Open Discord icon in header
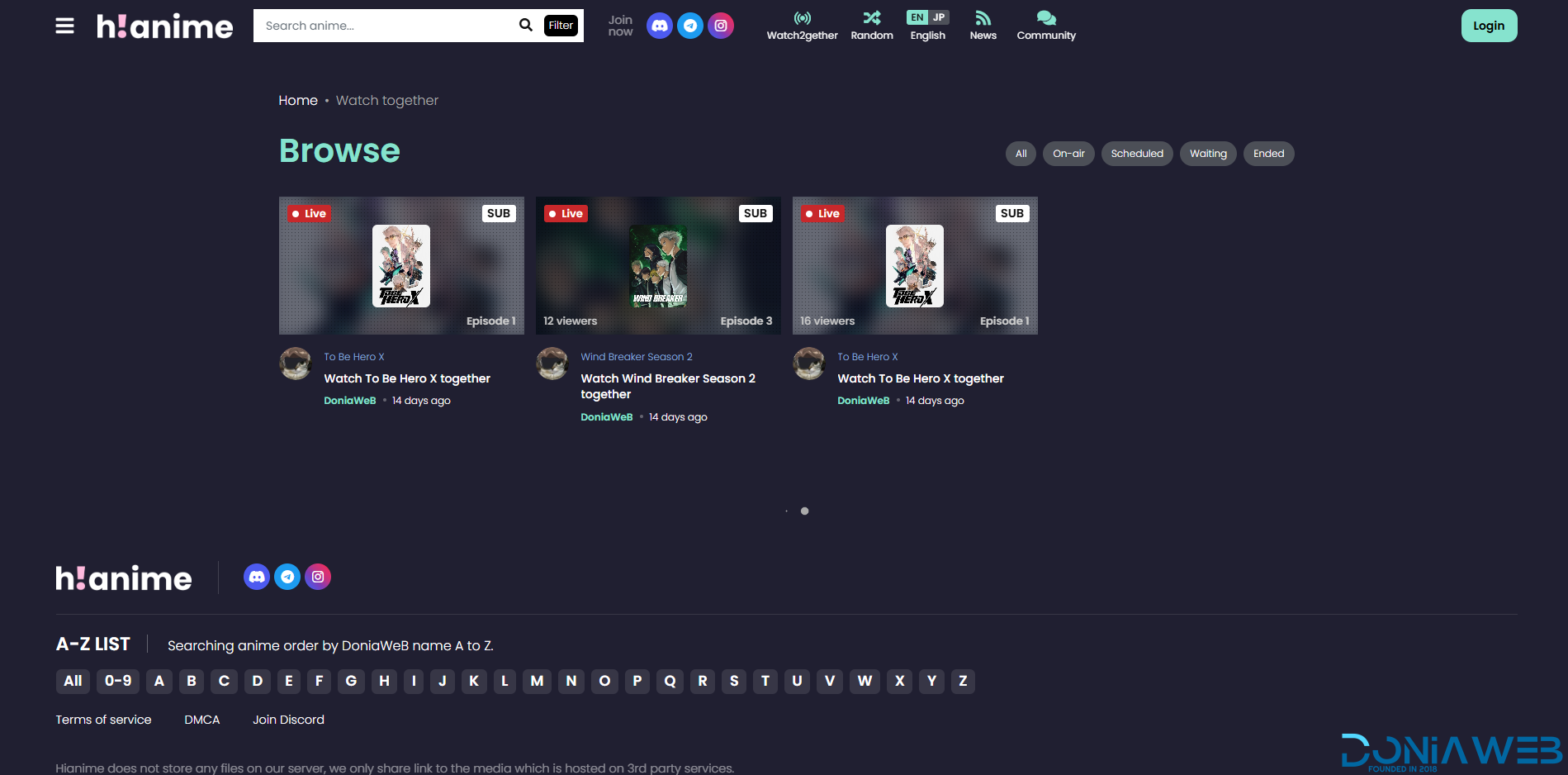Viewport: 1568px width, 775px height. pyautogui.click(x=659, y=26)
